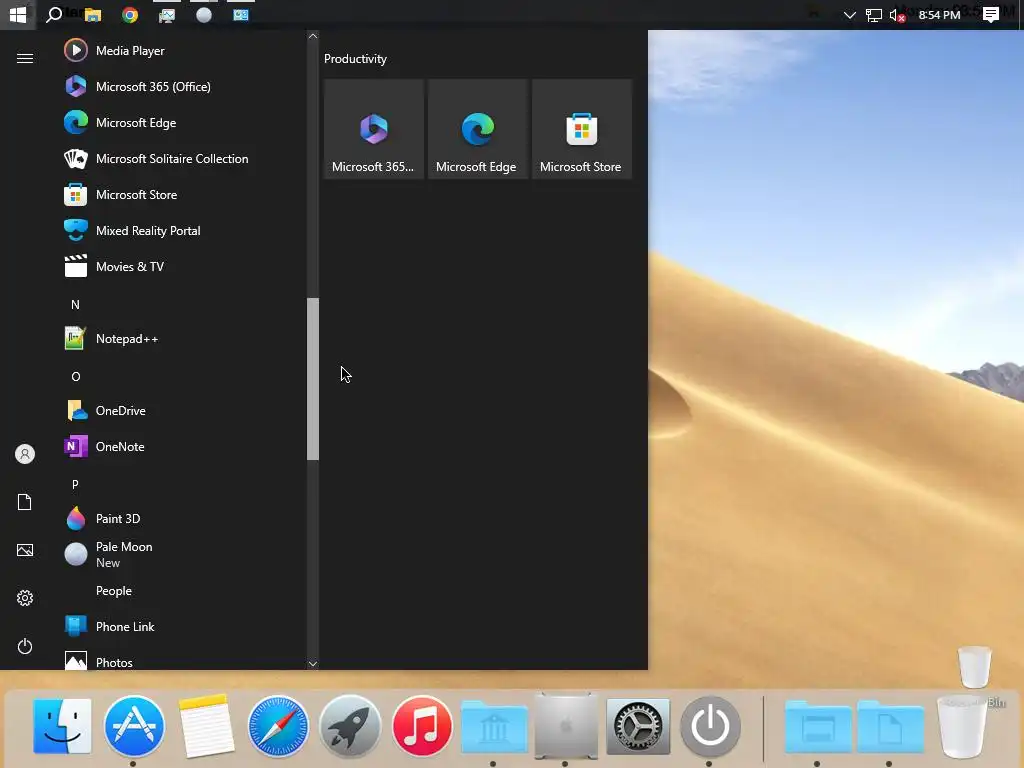Image resolution: width=1024 pixels, height=768 pixels.
Task: Open Pictures from Start sidebar
Action: 25,550
